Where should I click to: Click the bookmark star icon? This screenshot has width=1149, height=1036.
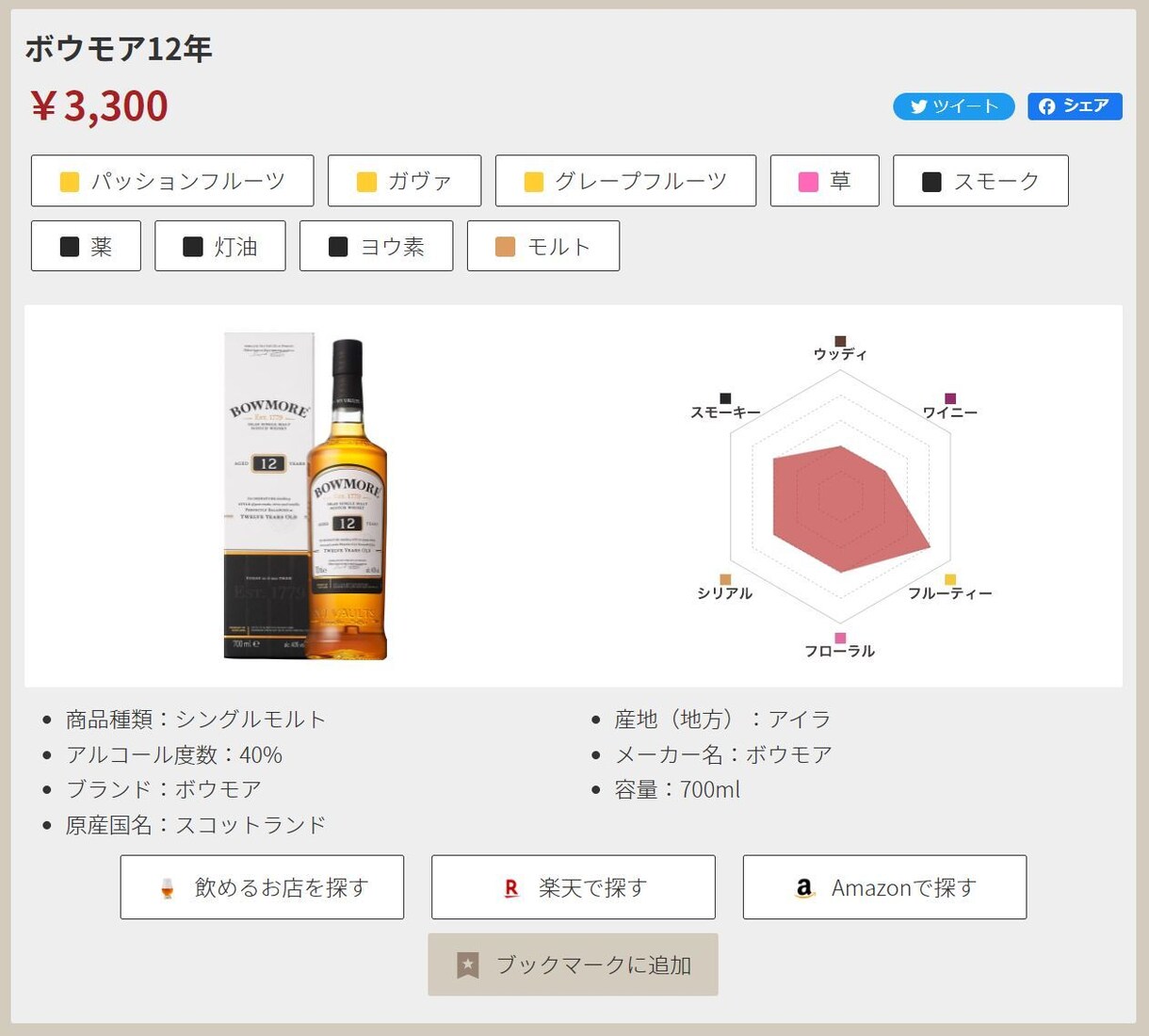(468, 965)
